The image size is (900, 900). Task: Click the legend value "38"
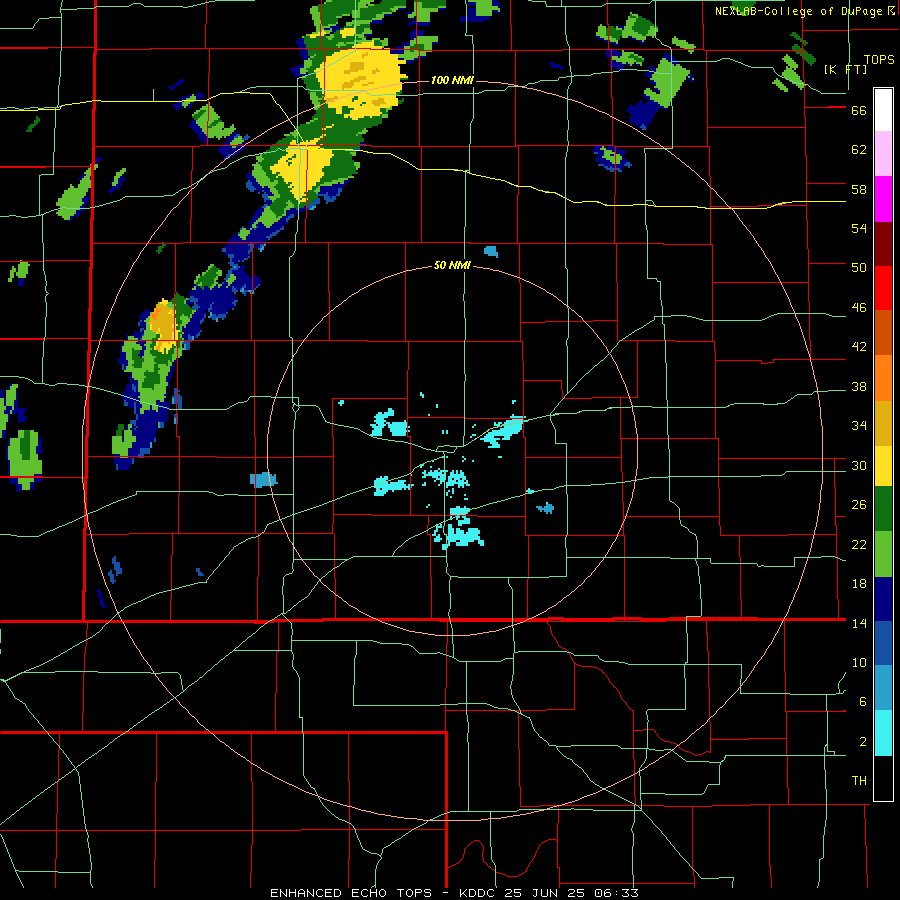tap(859, 386)
